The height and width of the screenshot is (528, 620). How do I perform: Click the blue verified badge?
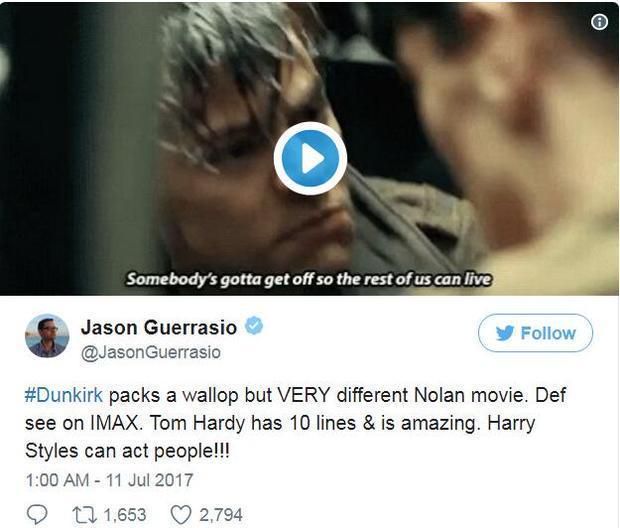click(x=254, y=326)
